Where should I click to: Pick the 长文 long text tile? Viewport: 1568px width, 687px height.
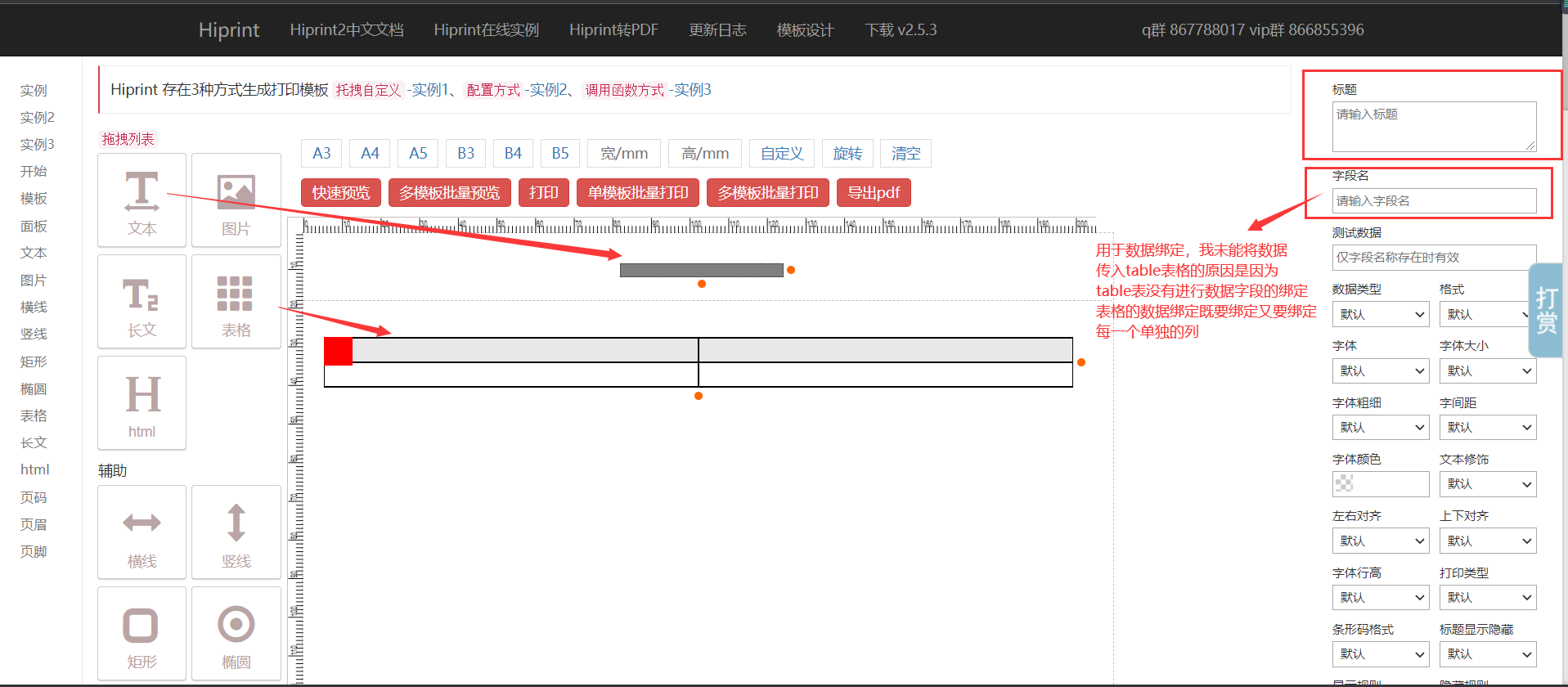tap(142, 302)
